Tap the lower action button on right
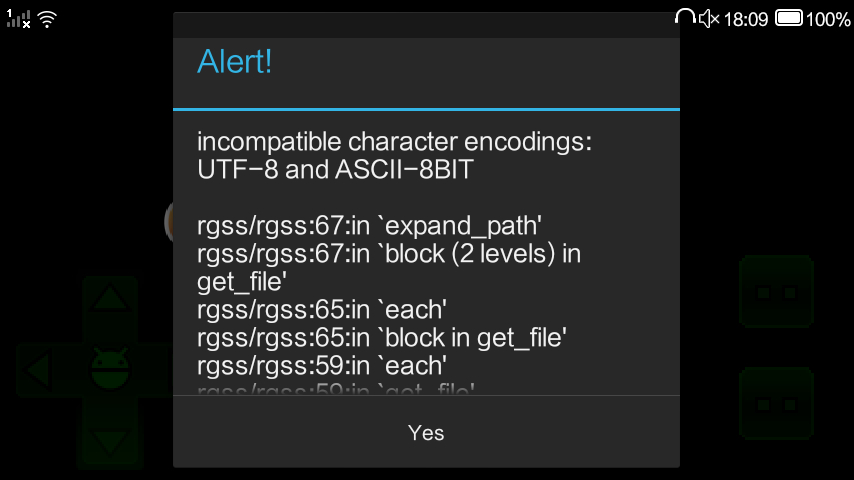Viewport: 854px width, 480px height. pos(776,404)
